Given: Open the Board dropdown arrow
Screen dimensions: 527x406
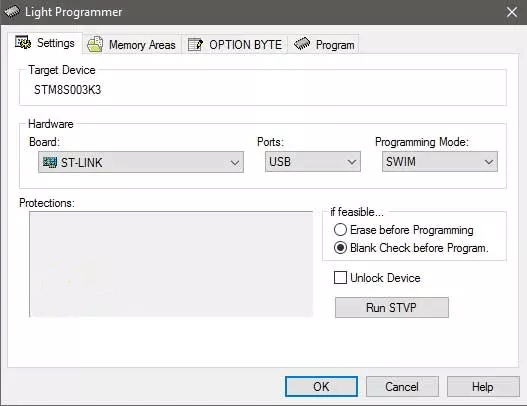Looking at the screenshot, I should coord(235,163).
